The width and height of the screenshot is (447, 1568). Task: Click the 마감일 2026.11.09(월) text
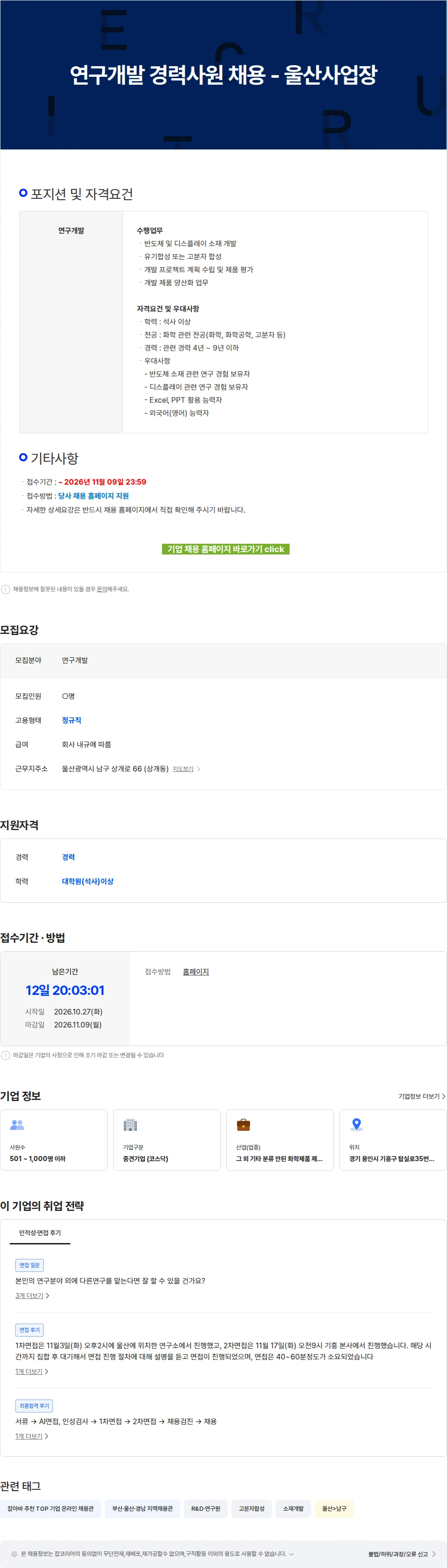click(x=63, y=1024)
